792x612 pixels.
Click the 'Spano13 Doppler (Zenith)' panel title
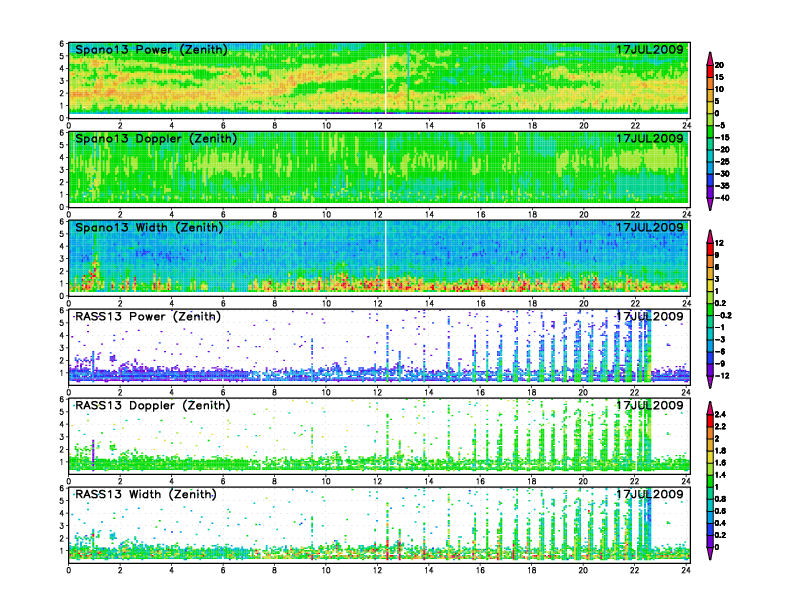pos(156,138)
